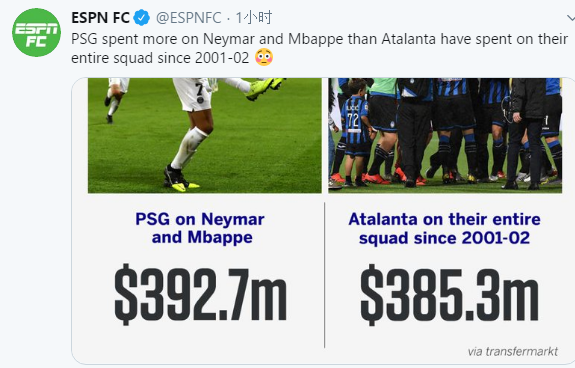The image size is (575, 368).
Task: Open the green ESPN FC profile avatar
Action: (x=36, y=33)
